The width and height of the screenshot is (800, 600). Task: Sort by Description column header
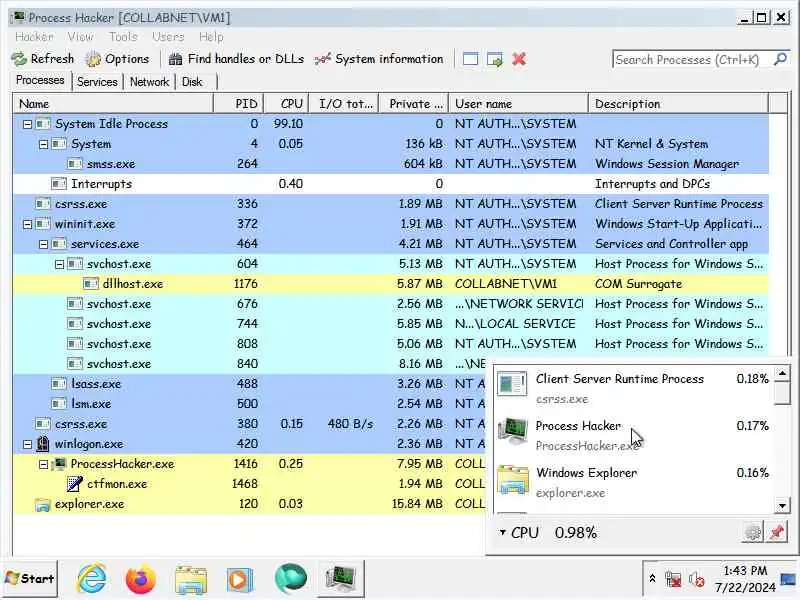pos(679,104)
